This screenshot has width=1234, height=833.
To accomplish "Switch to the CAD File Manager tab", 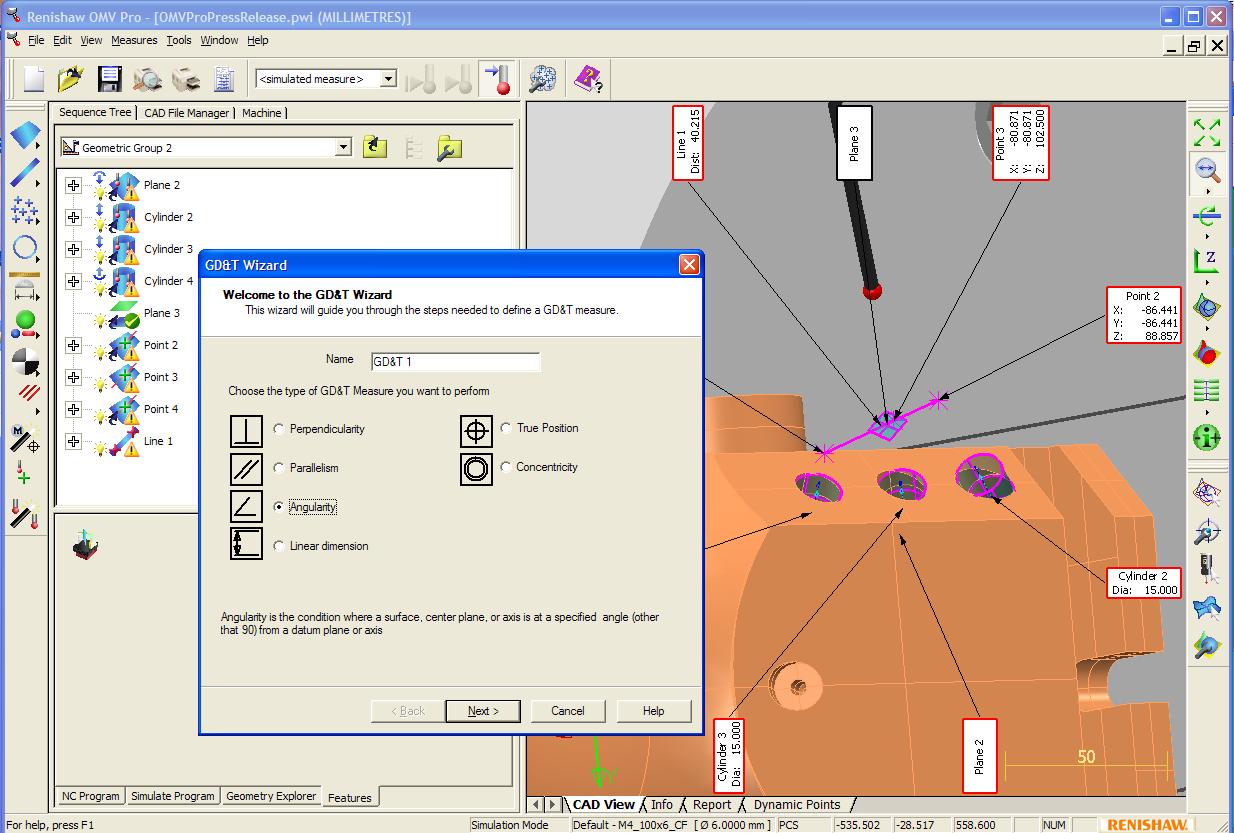I will (x=187, y=113).
